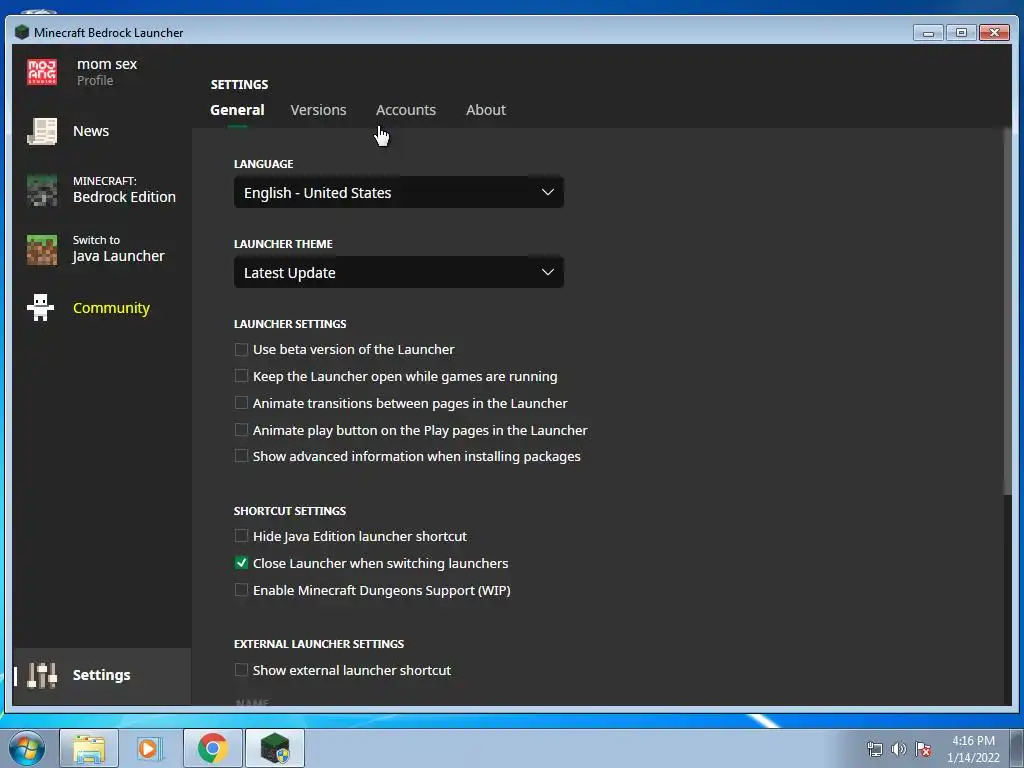Uncheck Close Launcher when switching launchers
1024x768 pixels.
click(241, 563)
